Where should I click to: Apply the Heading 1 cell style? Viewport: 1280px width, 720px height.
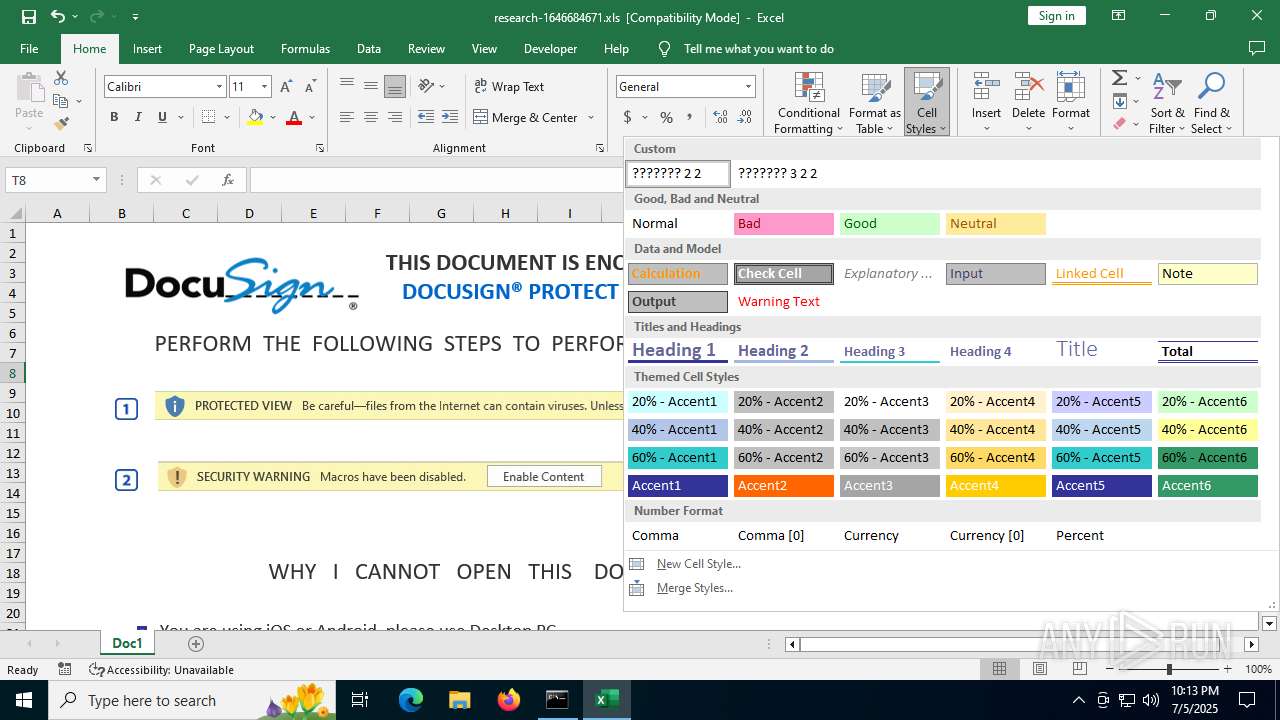[678, 351]
